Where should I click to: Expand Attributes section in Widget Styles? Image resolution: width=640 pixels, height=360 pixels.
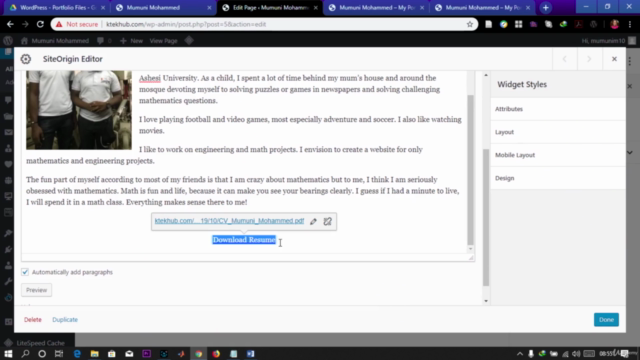[x=558, y=109]
